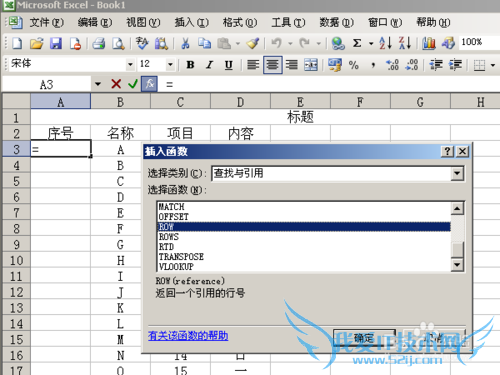Click the fx insert function button
500x375 pixels.
pos(149,84)
